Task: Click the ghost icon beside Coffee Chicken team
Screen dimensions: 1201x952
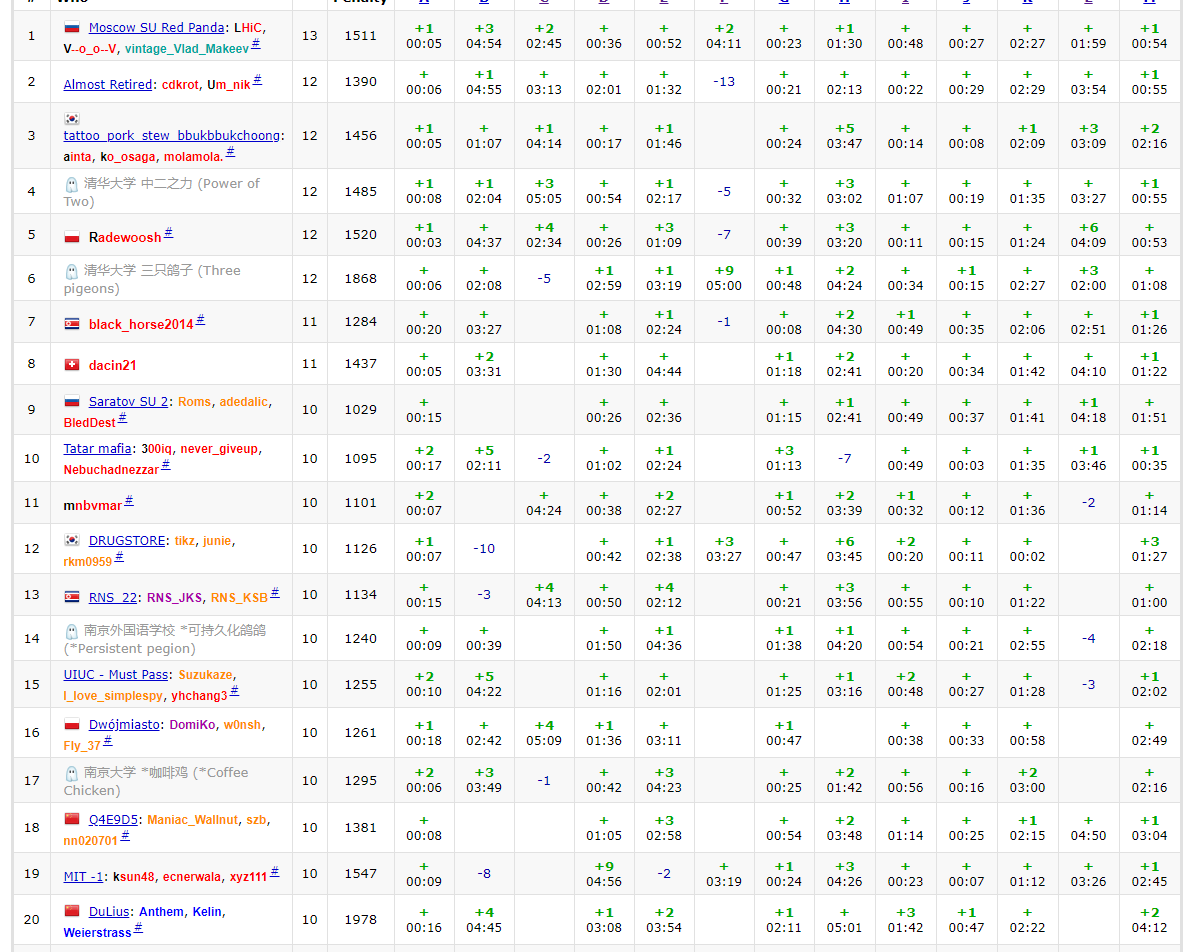Action: 72,773
